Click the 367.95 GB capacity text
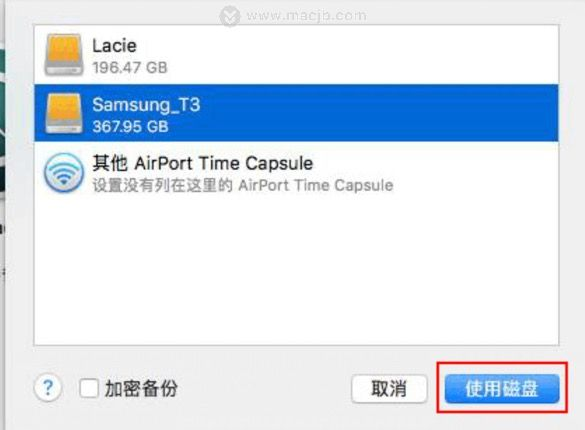 click(130, 126)
